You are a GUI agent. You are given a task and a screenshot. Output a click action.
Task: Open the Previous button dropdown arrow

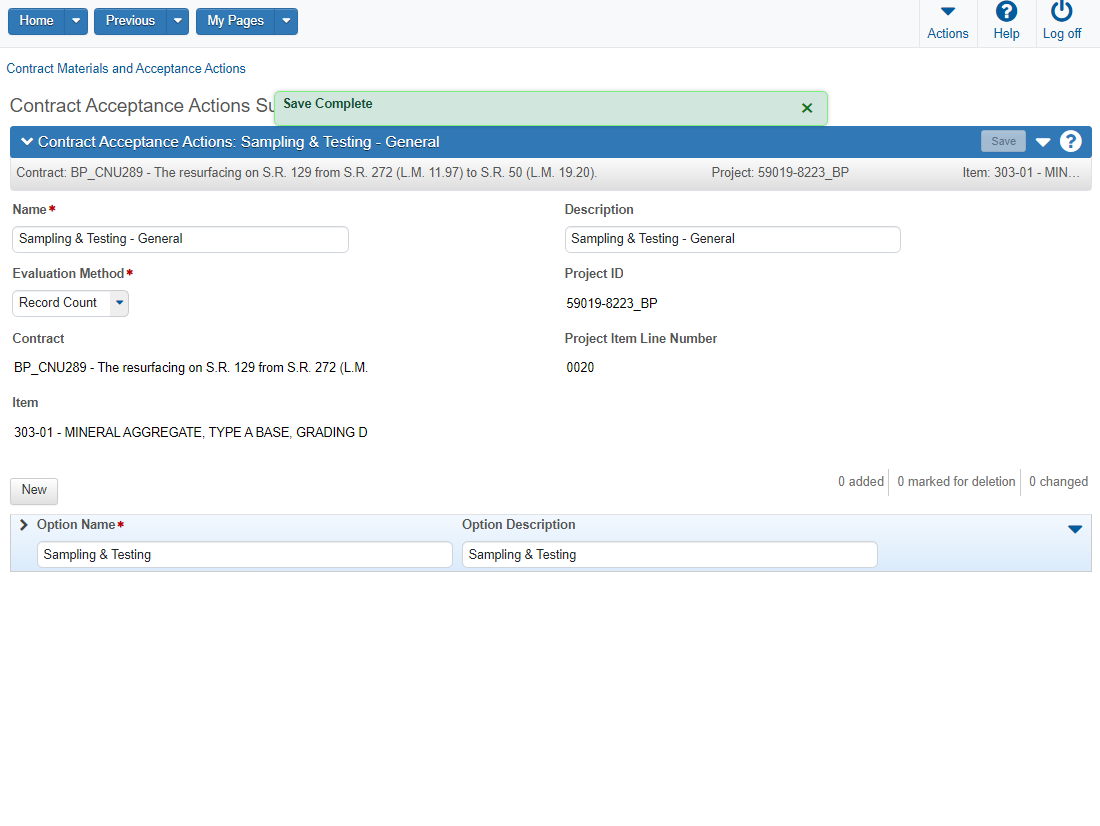point(177,21)
